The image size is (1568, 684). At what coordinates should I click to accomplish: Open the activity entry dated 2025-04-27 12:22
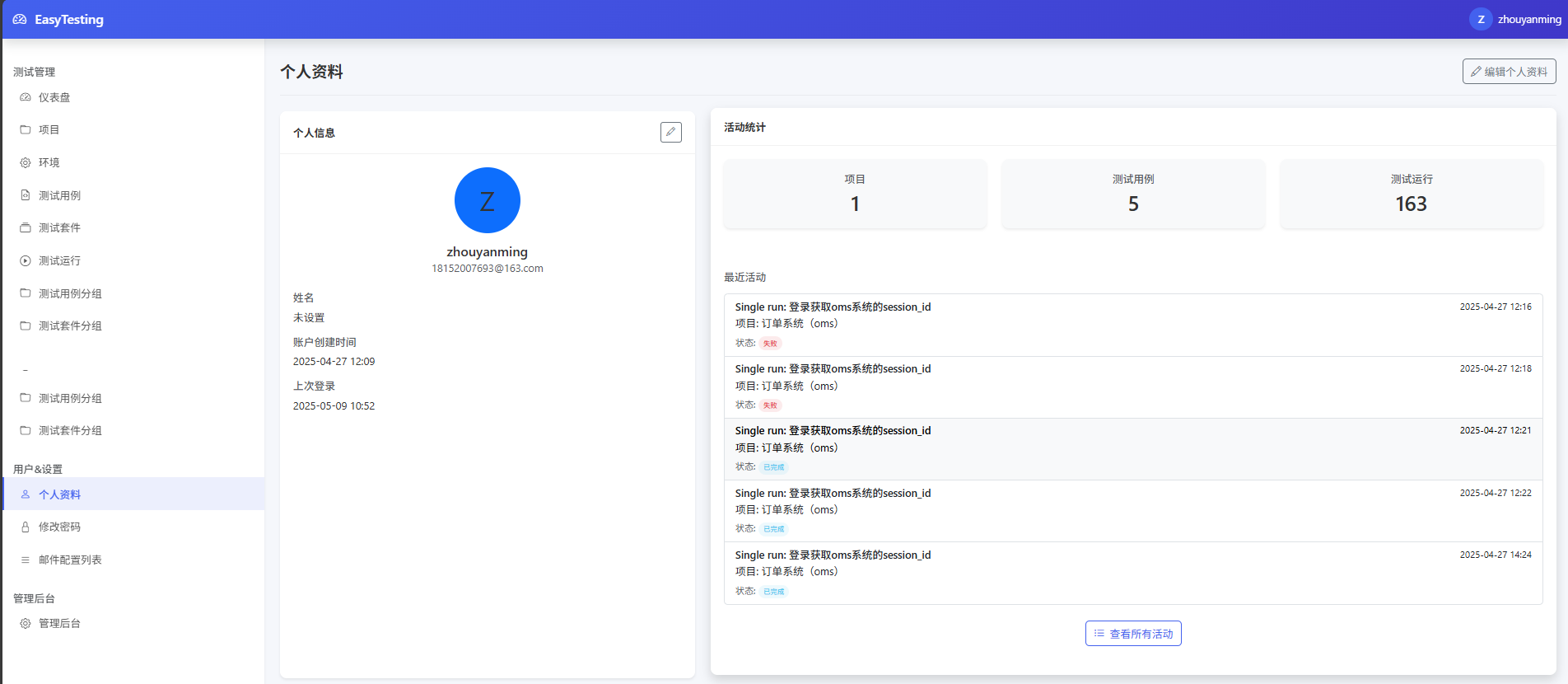1133,511
